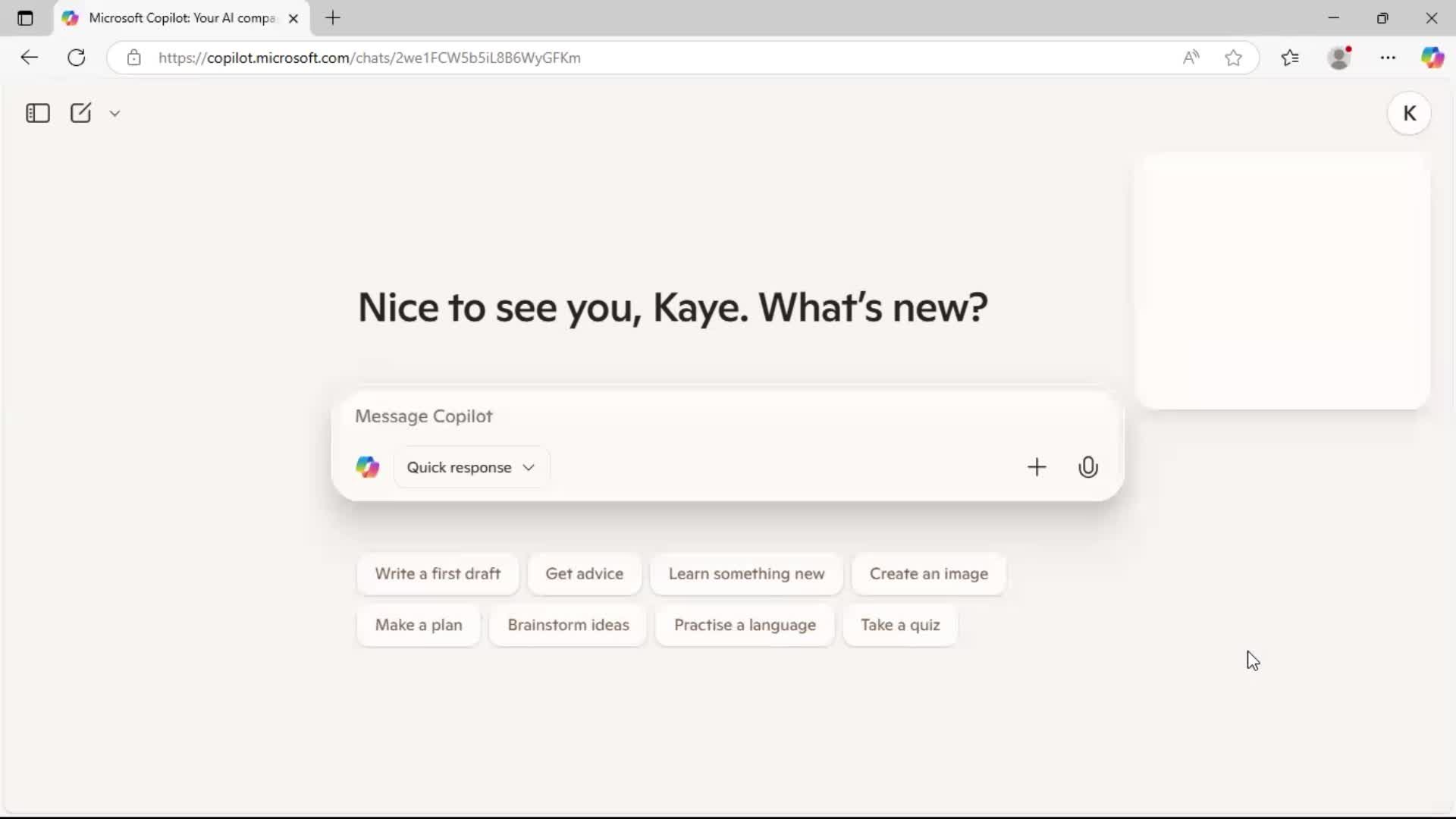Start a new chat with compose icon

[x=80, y=113]
